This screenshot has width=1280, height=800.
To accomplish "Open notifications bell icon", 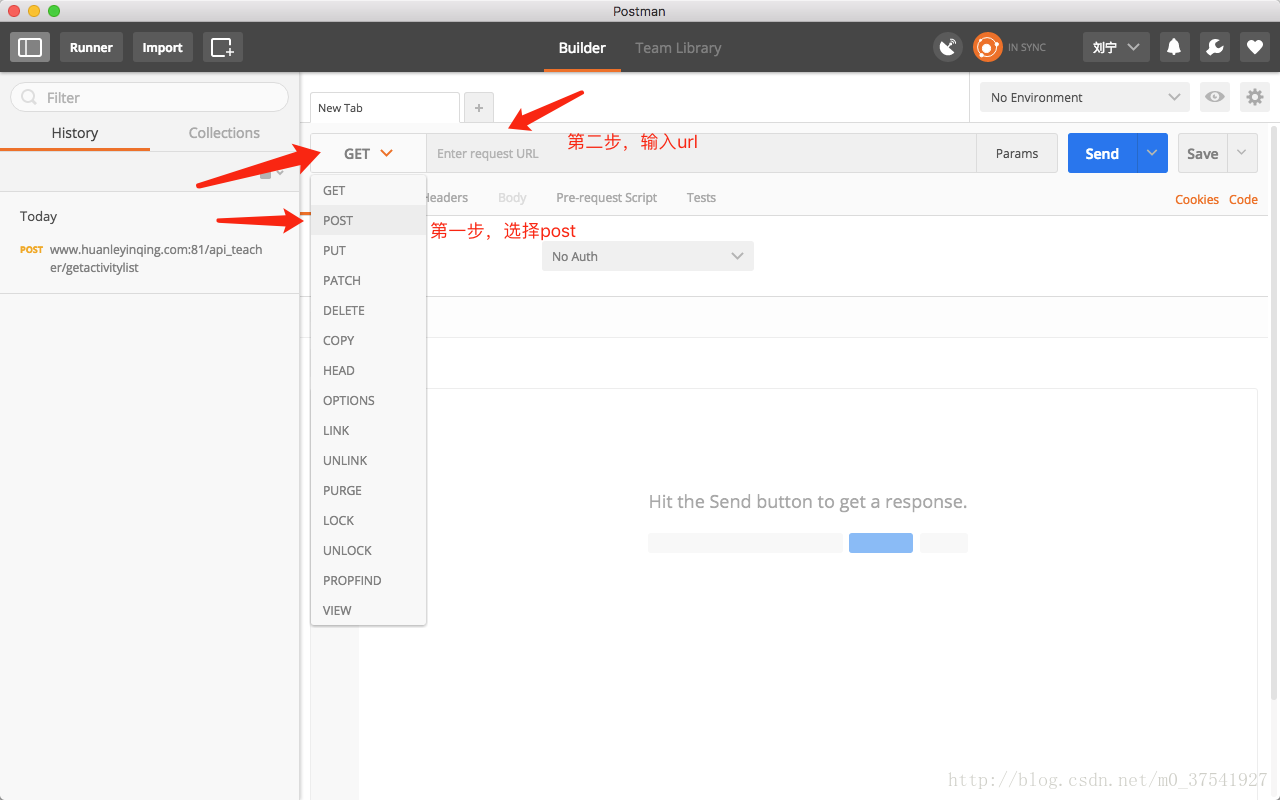I will pyautogui.click(x=1174, y=47).
